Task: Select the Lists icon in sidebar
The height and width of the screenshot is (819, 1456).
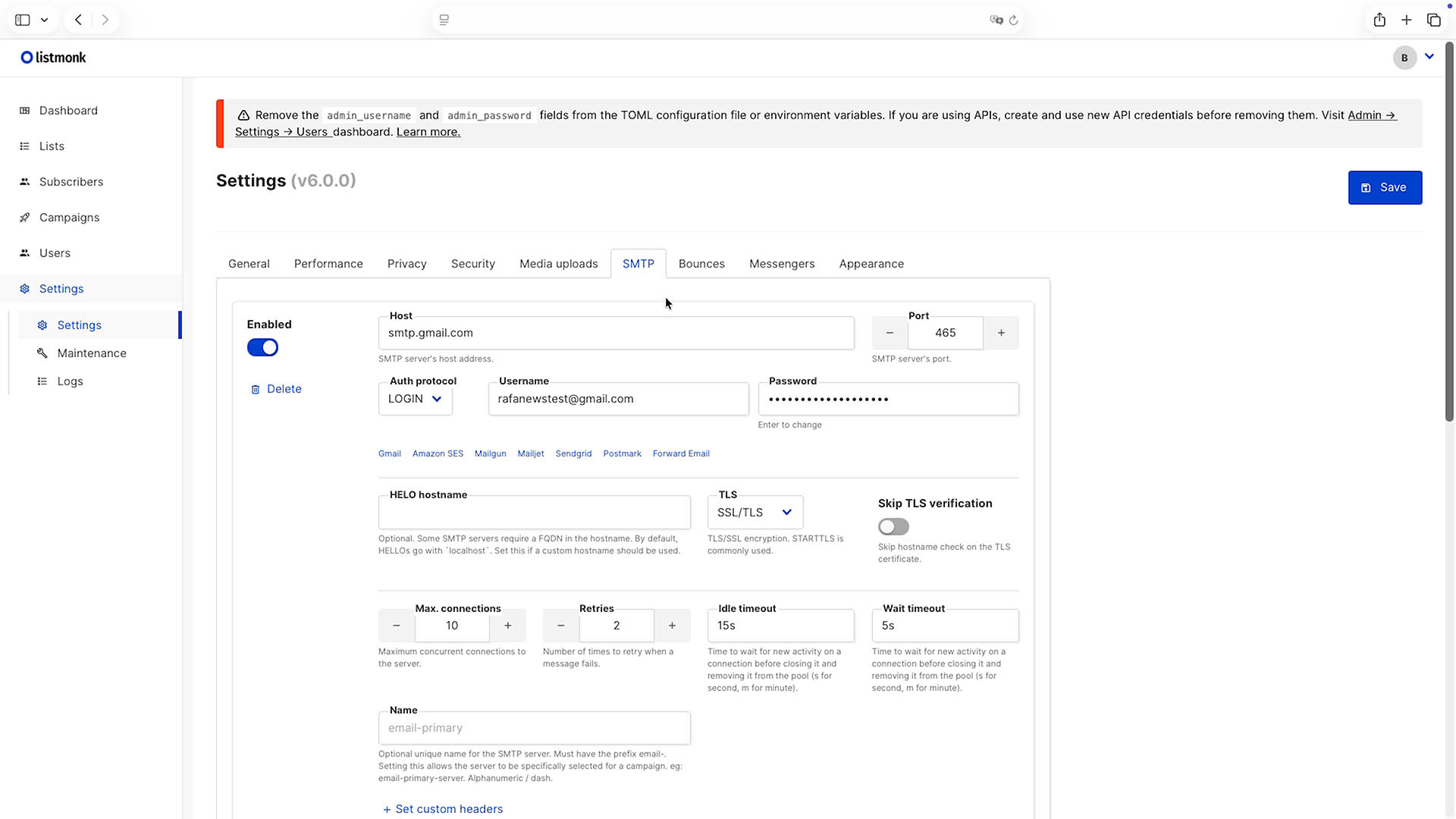Action: tap(25, 146)
